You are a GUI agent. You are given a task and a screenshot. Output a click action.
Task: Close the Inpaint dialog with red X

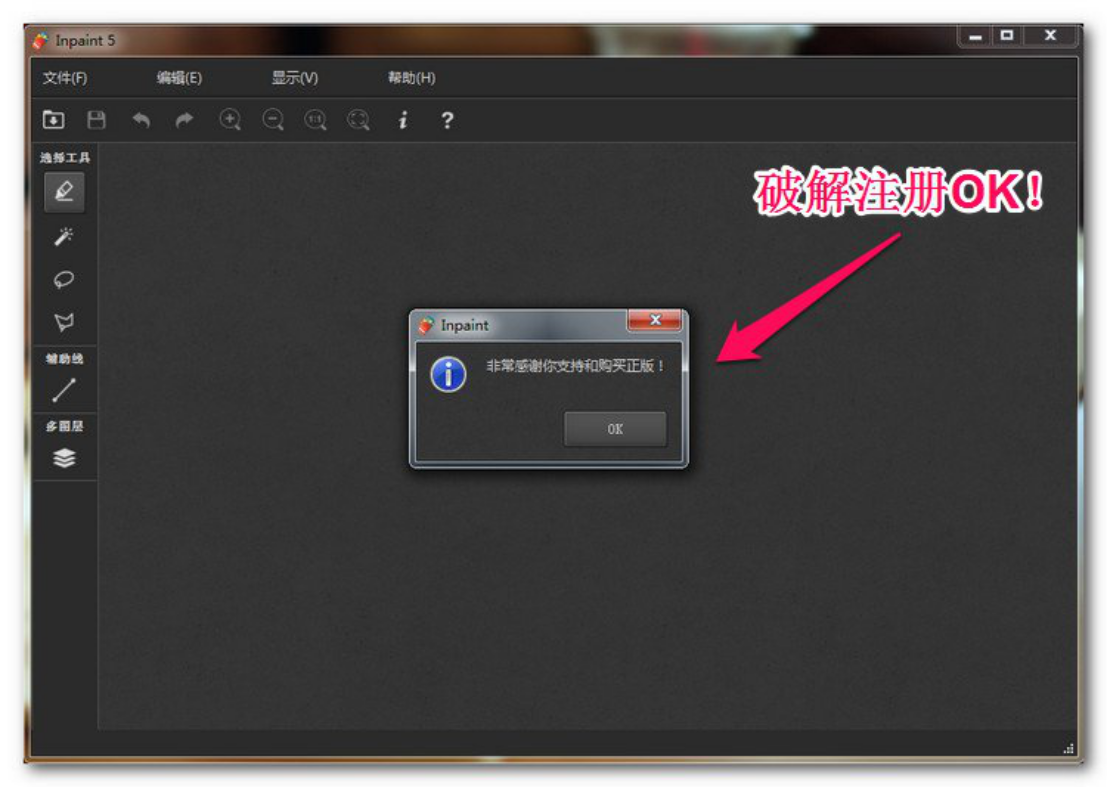pos(655,320)
